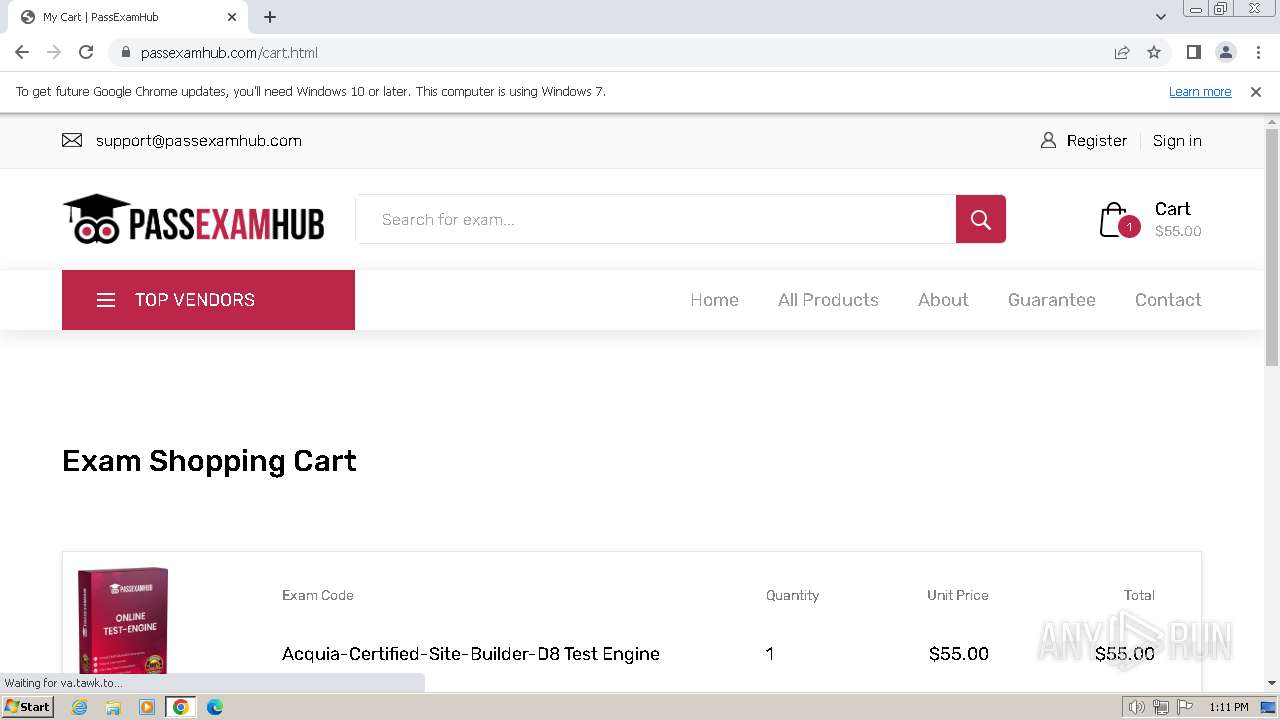Screen dimensions: 1280x720
Task: Bookmark this page with the star icon
Action: coord(1154,53)
